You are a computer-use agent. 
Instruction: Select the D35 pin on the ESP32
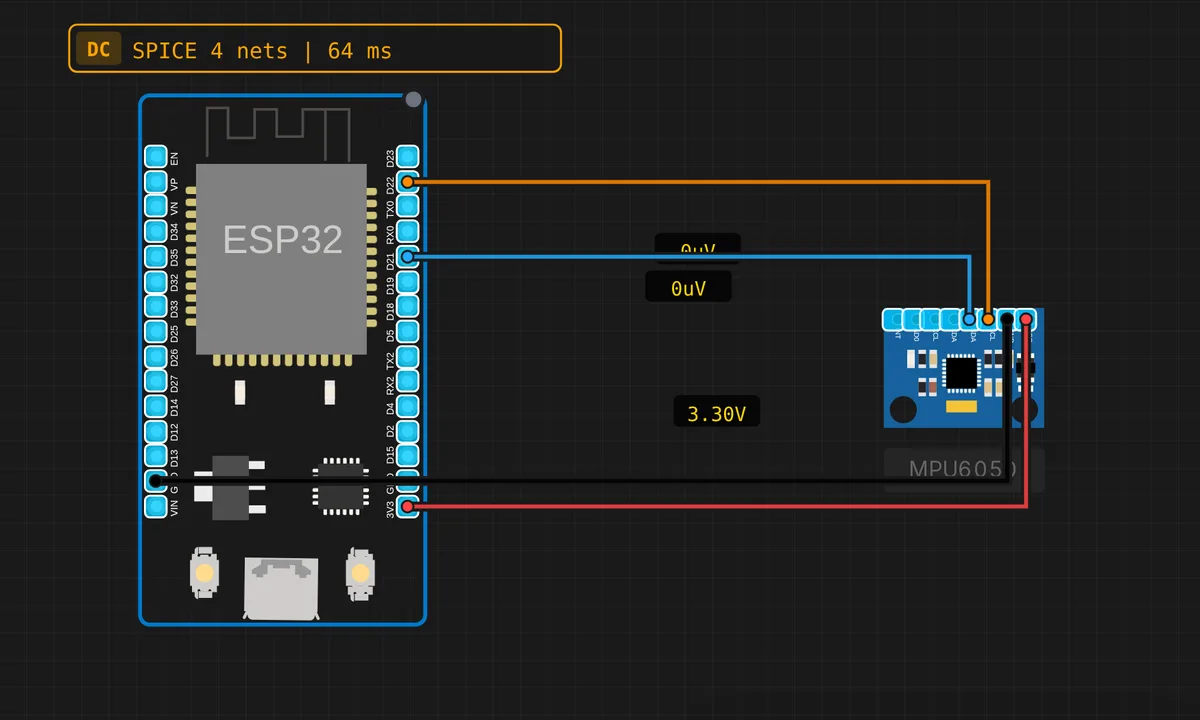click(156, 257)
